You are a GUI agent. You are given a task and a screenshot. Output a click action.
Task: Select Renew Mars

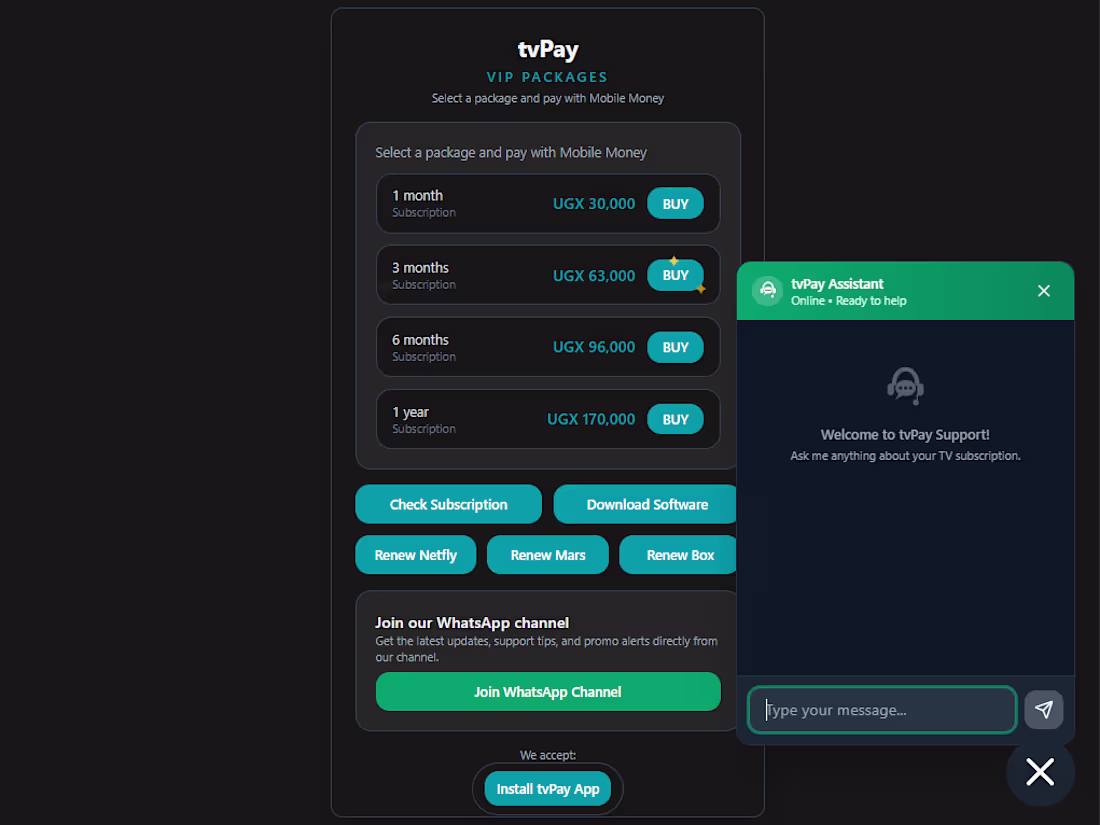[x=547, y=554]
